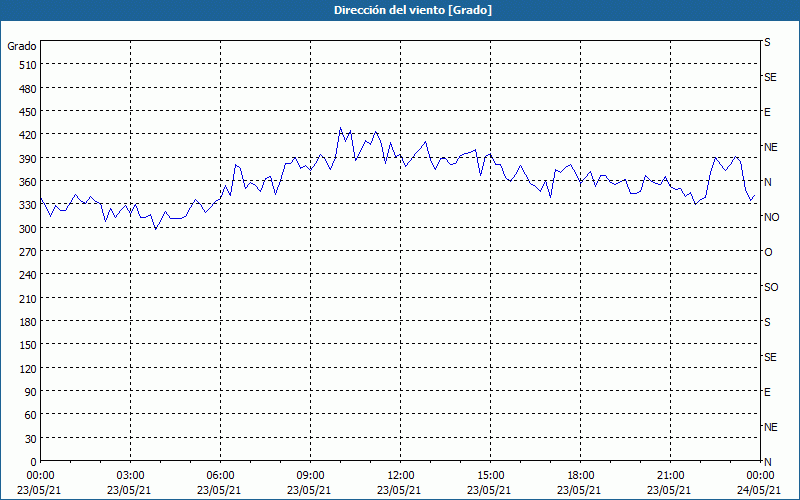The width and height of the screenshot is (800, 500).
Task: Click the "NO" compass label on right axis
Action: coord(771,217)
